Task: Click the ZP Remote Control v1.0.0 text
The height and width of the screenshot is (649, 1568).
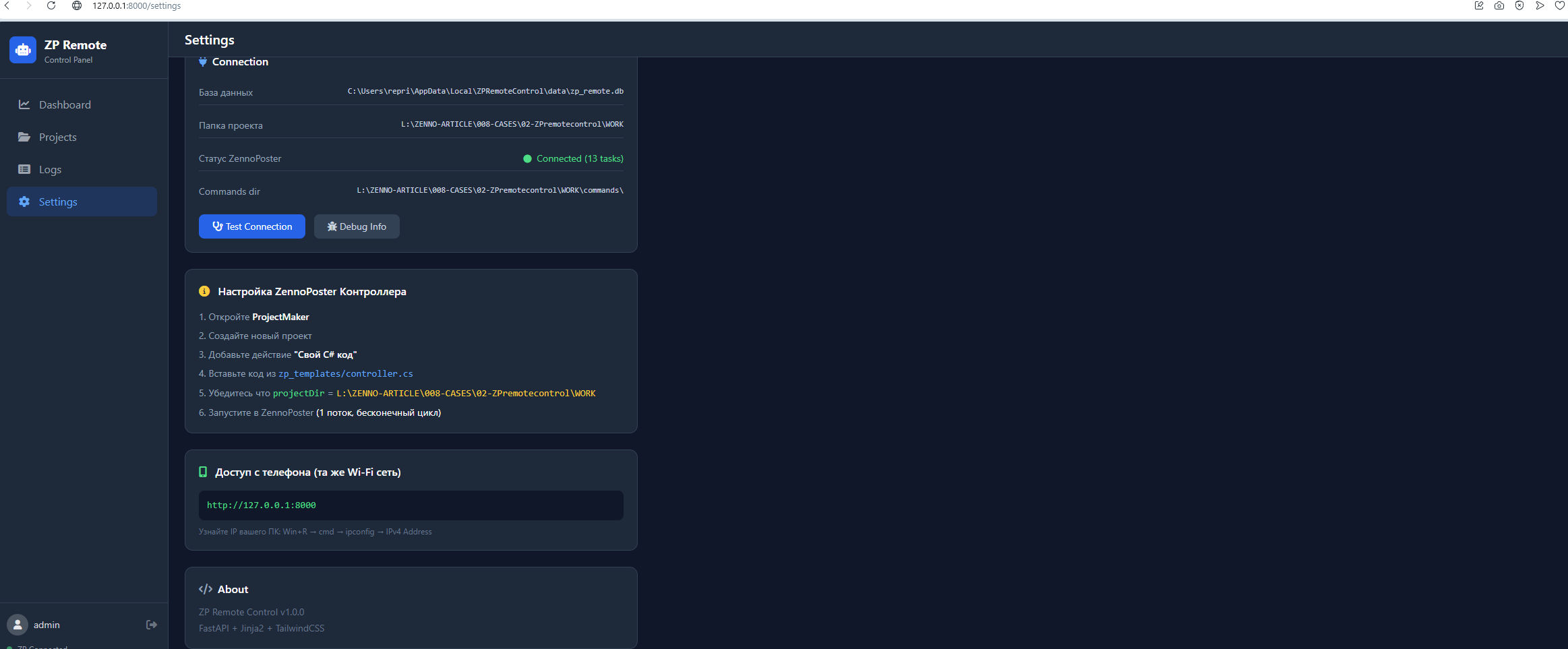Action: (x=251, y=612)
